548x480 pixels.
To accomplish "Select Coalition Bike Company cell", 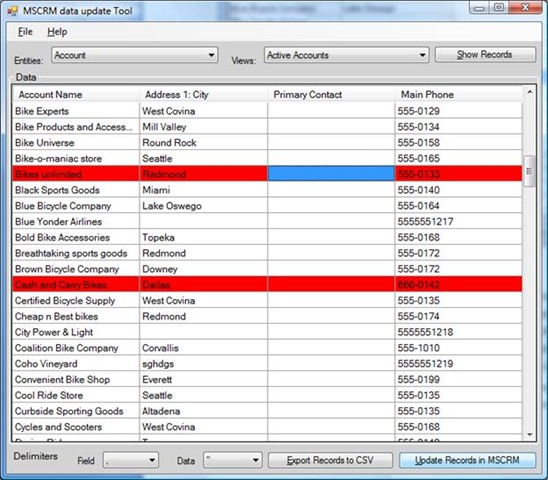I will click(76, 348).
